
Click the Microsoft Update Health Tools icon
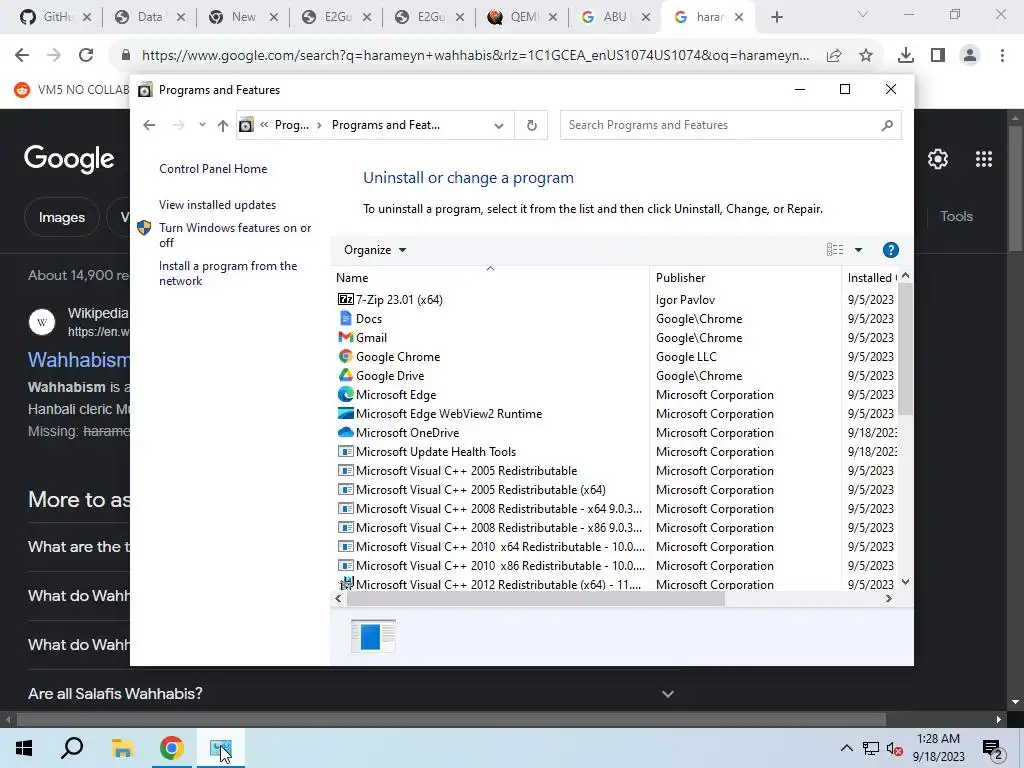pyautogui.click(x=345, y=451)
